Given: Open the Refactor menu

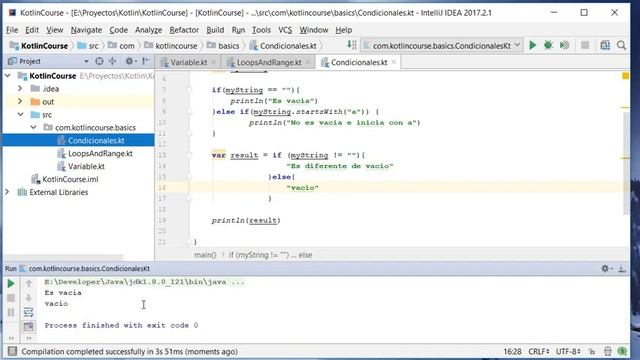Looking at the screenshot, I should click(184, 30).
